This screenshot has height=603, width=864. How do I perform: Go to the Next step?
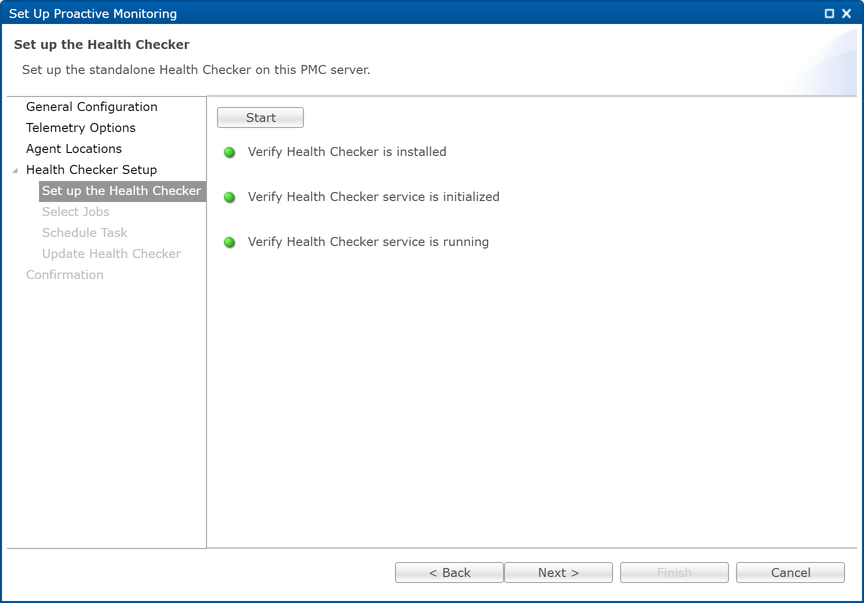(x=558, y=573)
